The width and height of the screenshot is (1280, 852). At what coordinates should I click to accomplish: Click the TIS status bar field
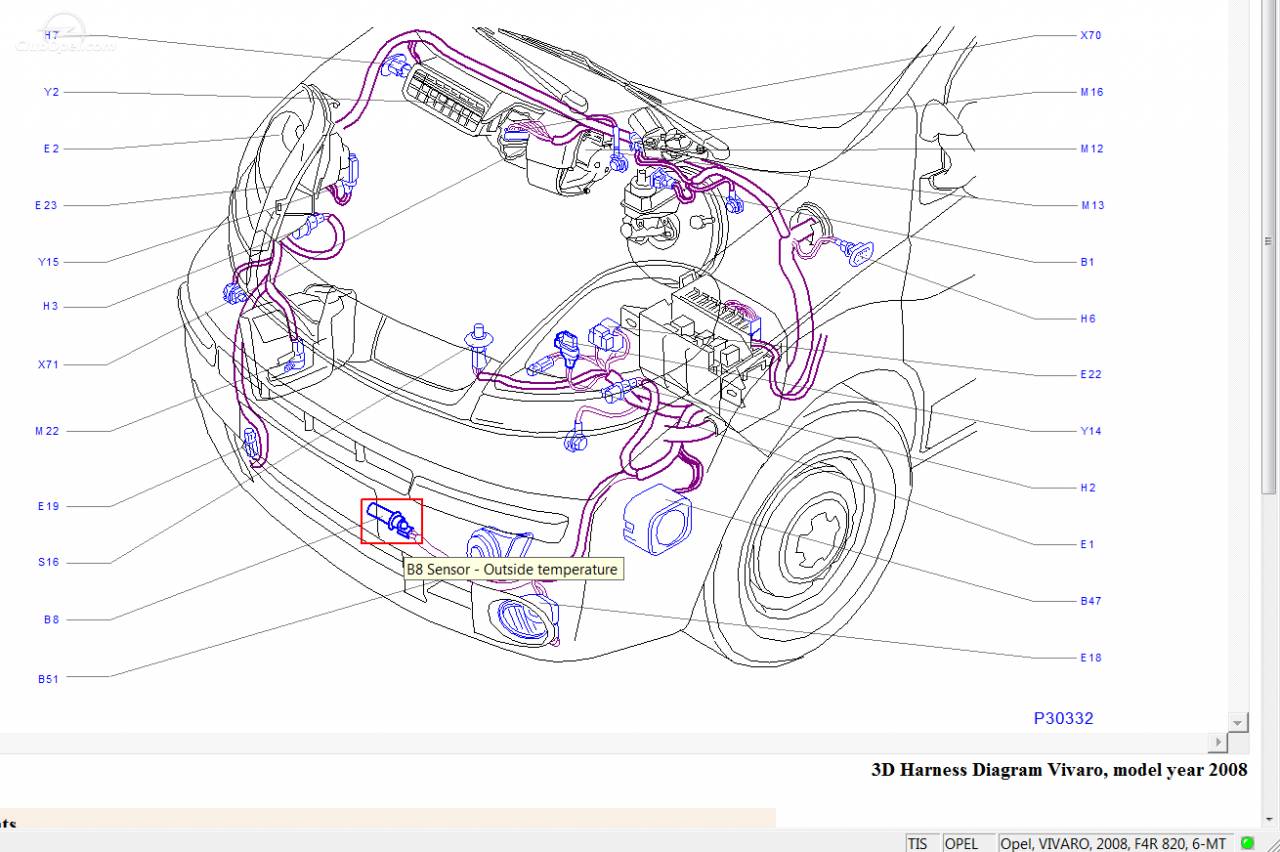(x=924, y=843)
